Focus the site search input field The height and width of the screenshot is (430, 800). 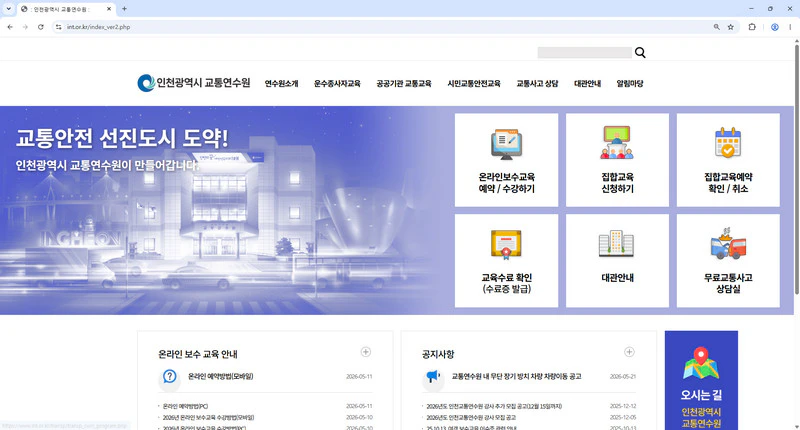pyautogui.click(x=585, y=53)
